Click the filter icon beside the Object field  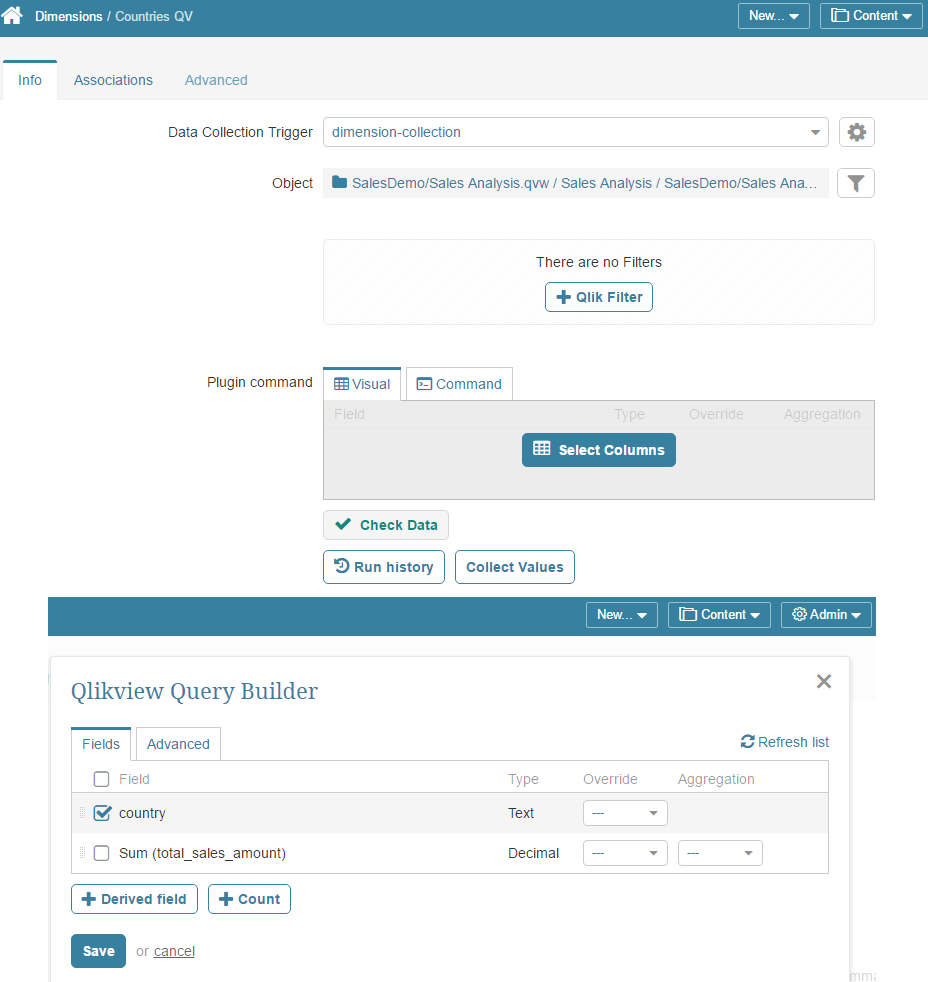click(855, 183)
